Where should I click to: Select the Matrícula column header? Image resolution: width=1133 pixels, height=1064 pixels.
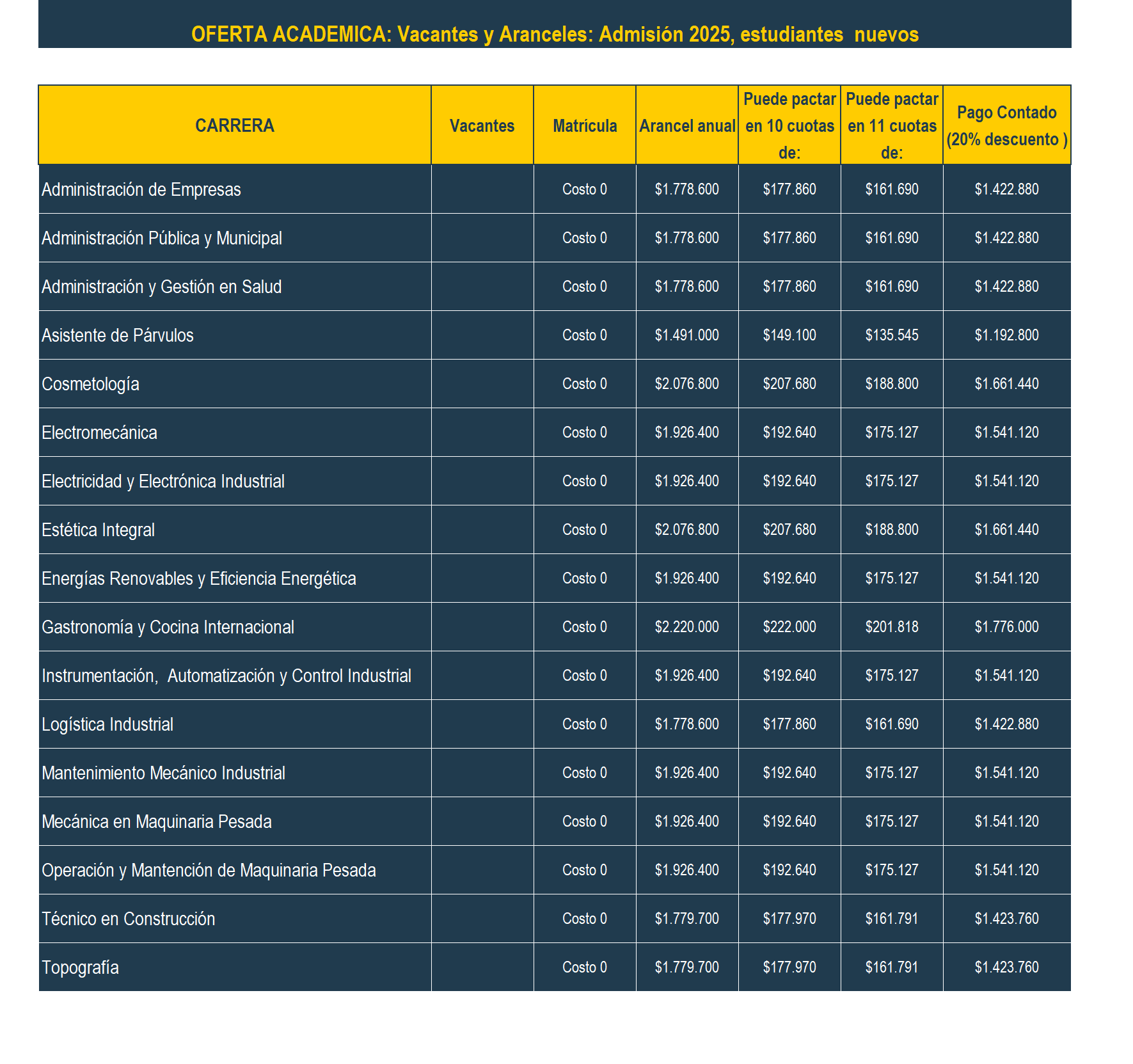coord(585,125)
